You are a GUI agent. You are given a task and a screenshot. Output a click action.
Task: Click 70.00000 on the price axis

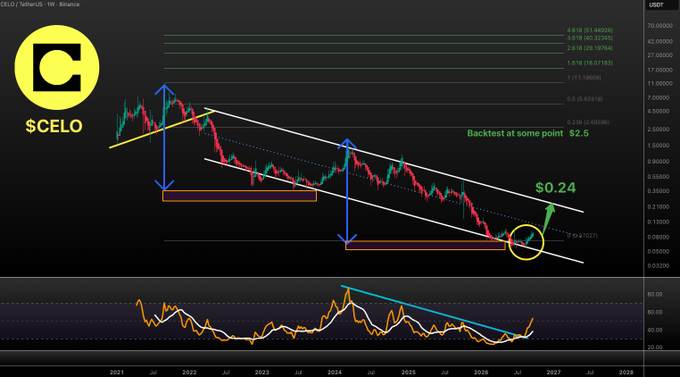660,26
